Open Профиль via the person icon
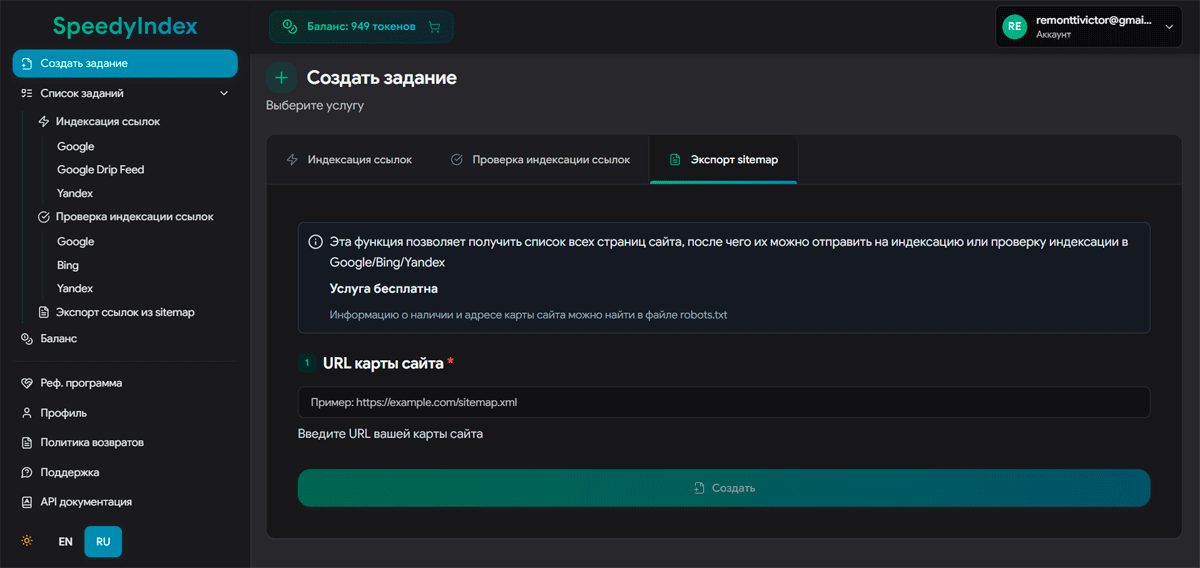1200x568 pixels. pyautogui.click(x=27, y=413)
